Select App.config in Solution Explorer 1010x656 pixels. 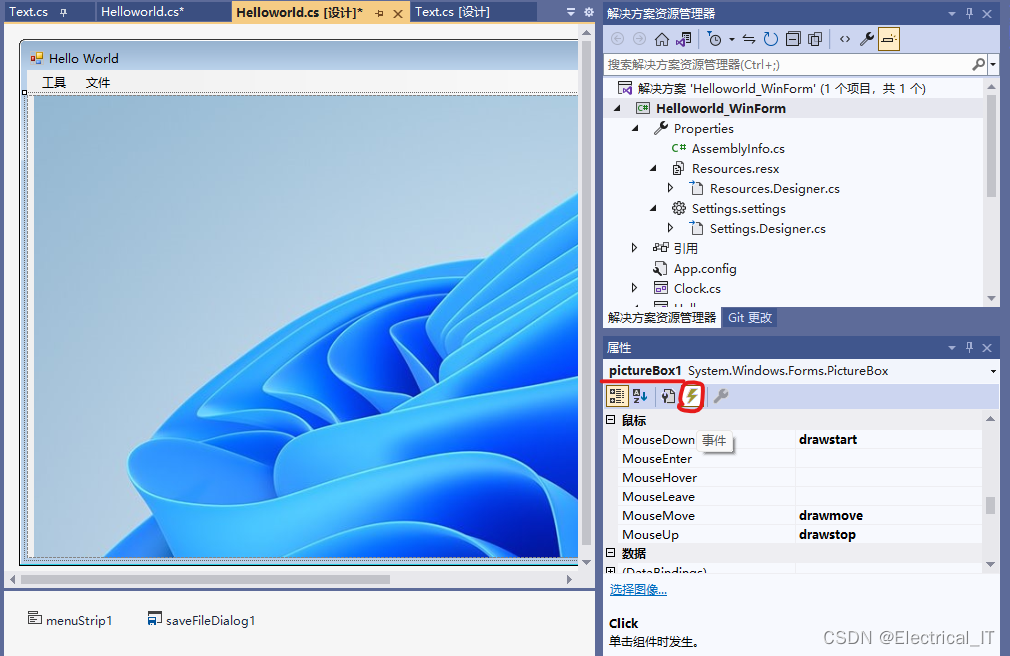(x=705, y=269)
